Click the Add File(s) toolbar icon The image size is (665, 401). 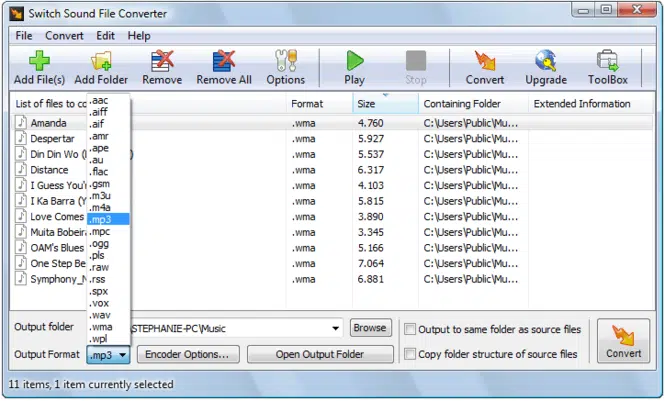[39, 68]
